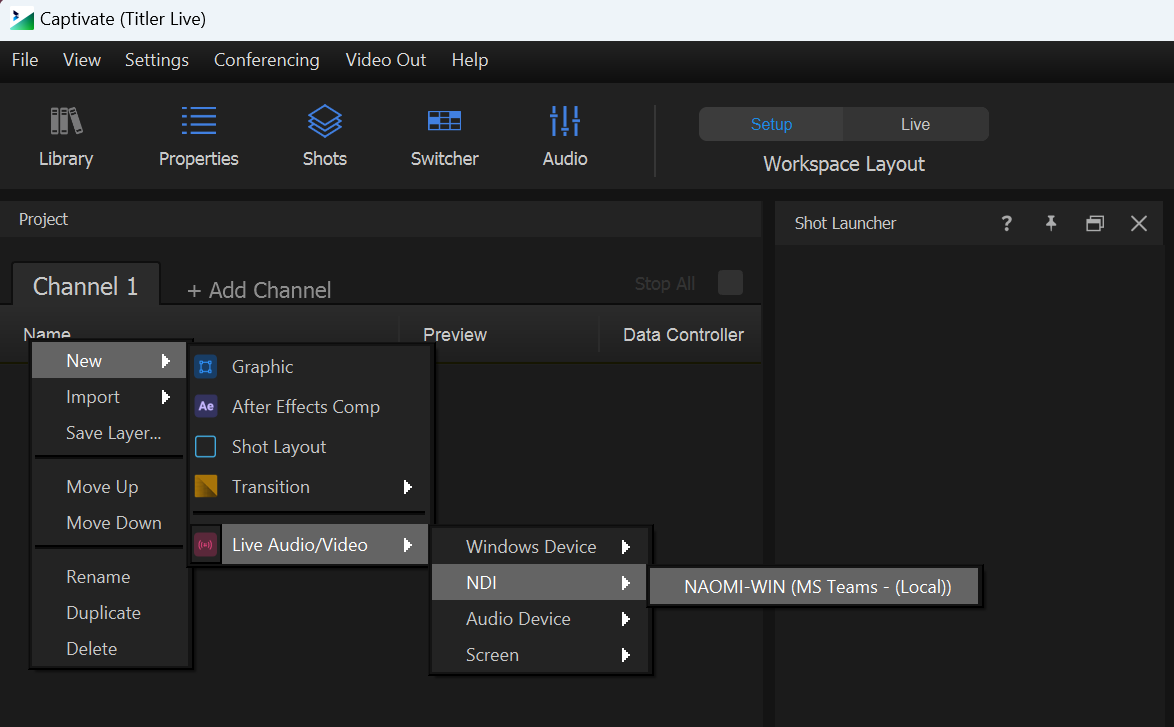The height and width of the screenshot is (727, 1174).
Task: Open the Shots panel
Action: (x=324, y=137)
